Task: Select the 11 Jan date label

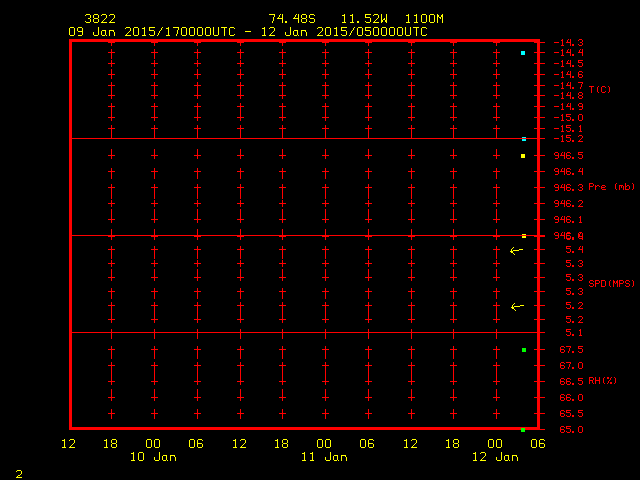Action: pos(324,457)
